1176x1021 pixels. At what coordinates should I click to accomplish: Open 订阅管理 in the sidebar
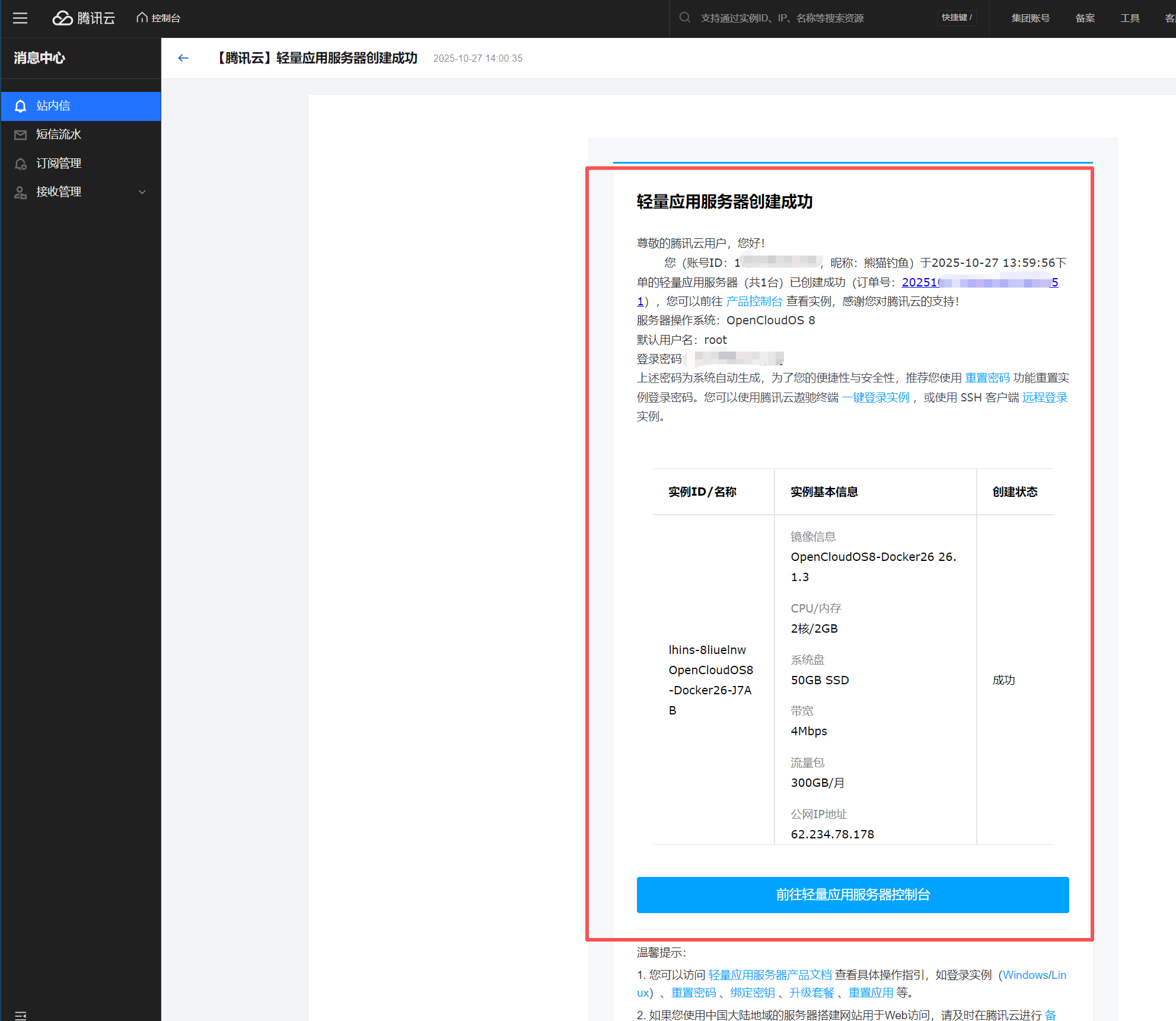pos(58,163)
